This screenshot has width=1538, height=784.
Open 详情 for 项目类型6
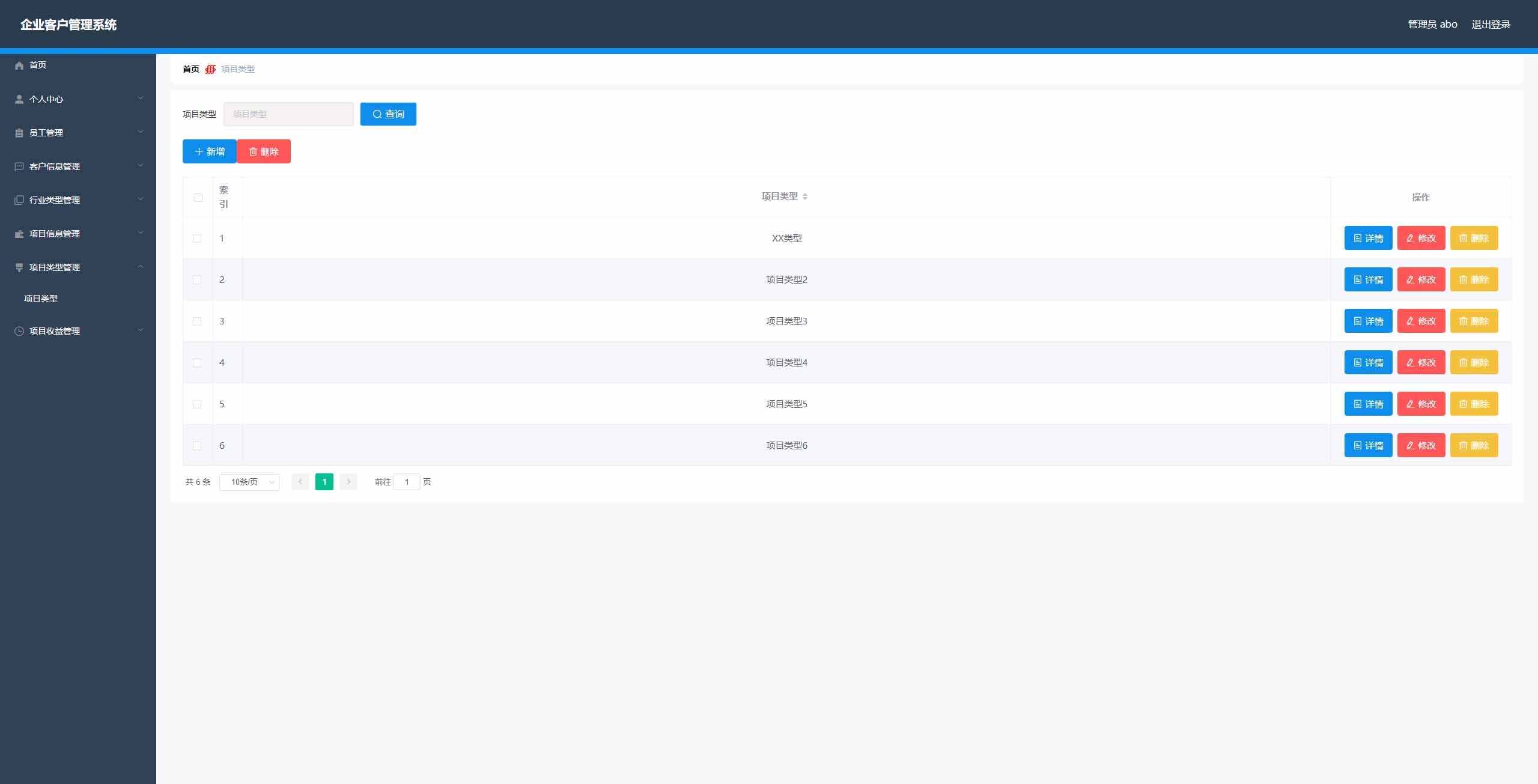(x=1368, y=445)
